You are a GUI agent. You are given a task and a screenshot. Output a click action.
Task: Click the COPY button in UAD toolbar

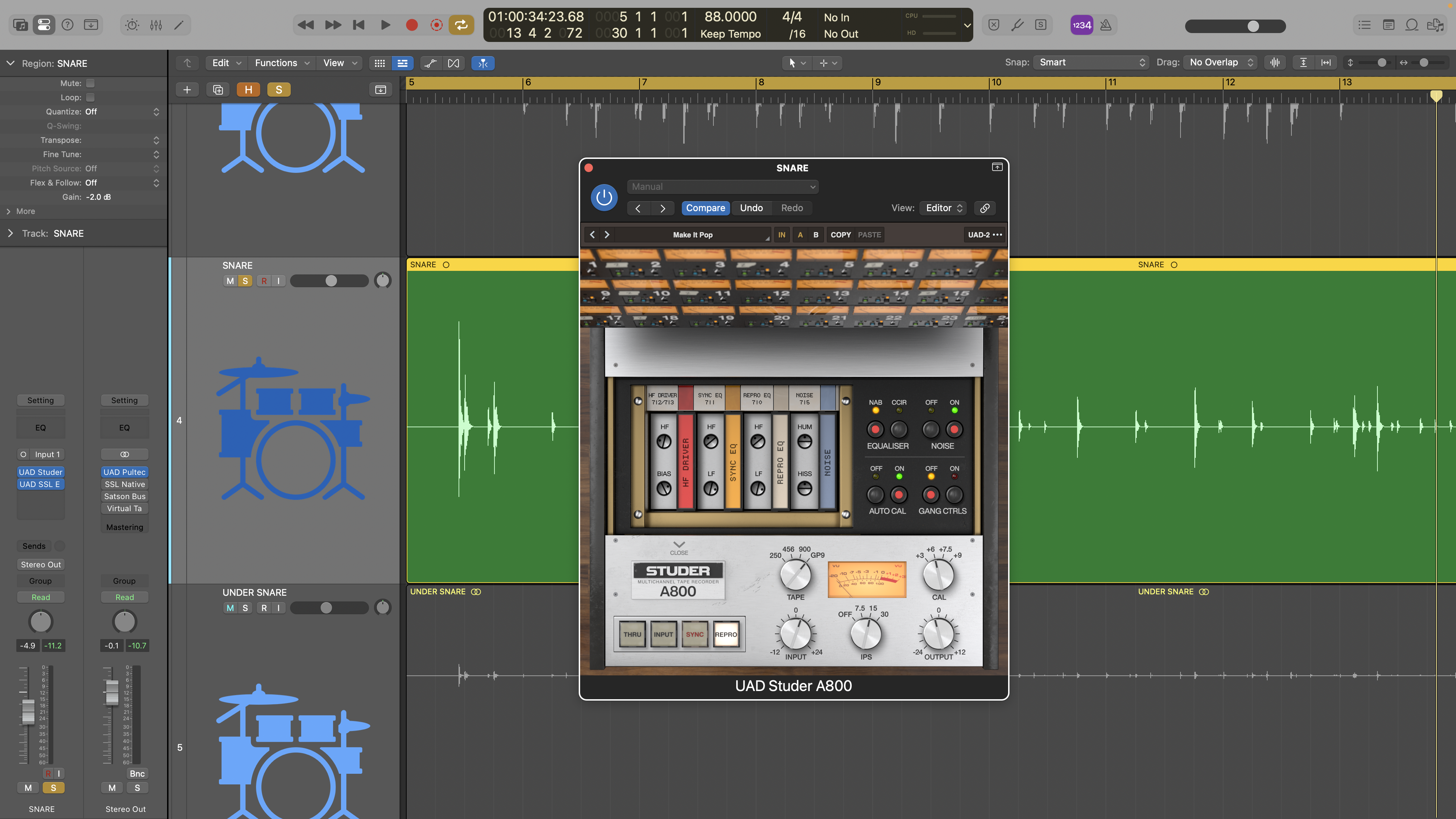(840, 235)
